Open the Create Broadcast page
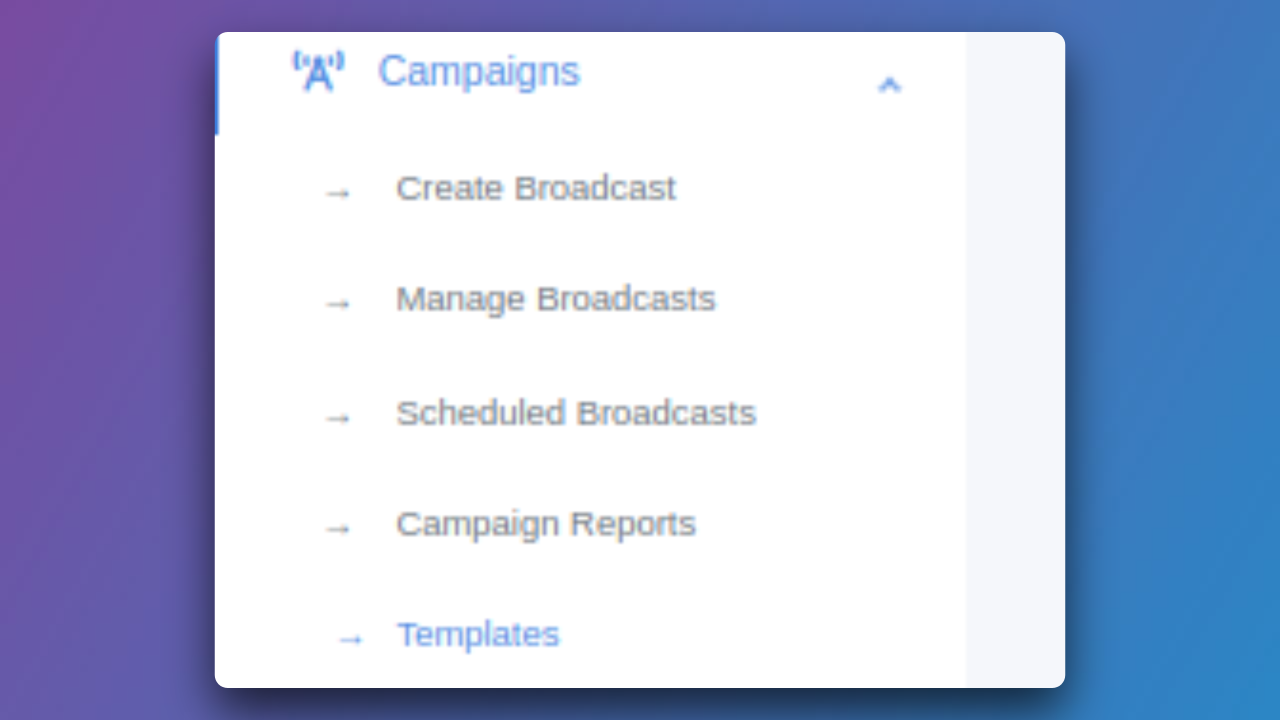This screenshot has height=720, width=1280. coord(536,189)
